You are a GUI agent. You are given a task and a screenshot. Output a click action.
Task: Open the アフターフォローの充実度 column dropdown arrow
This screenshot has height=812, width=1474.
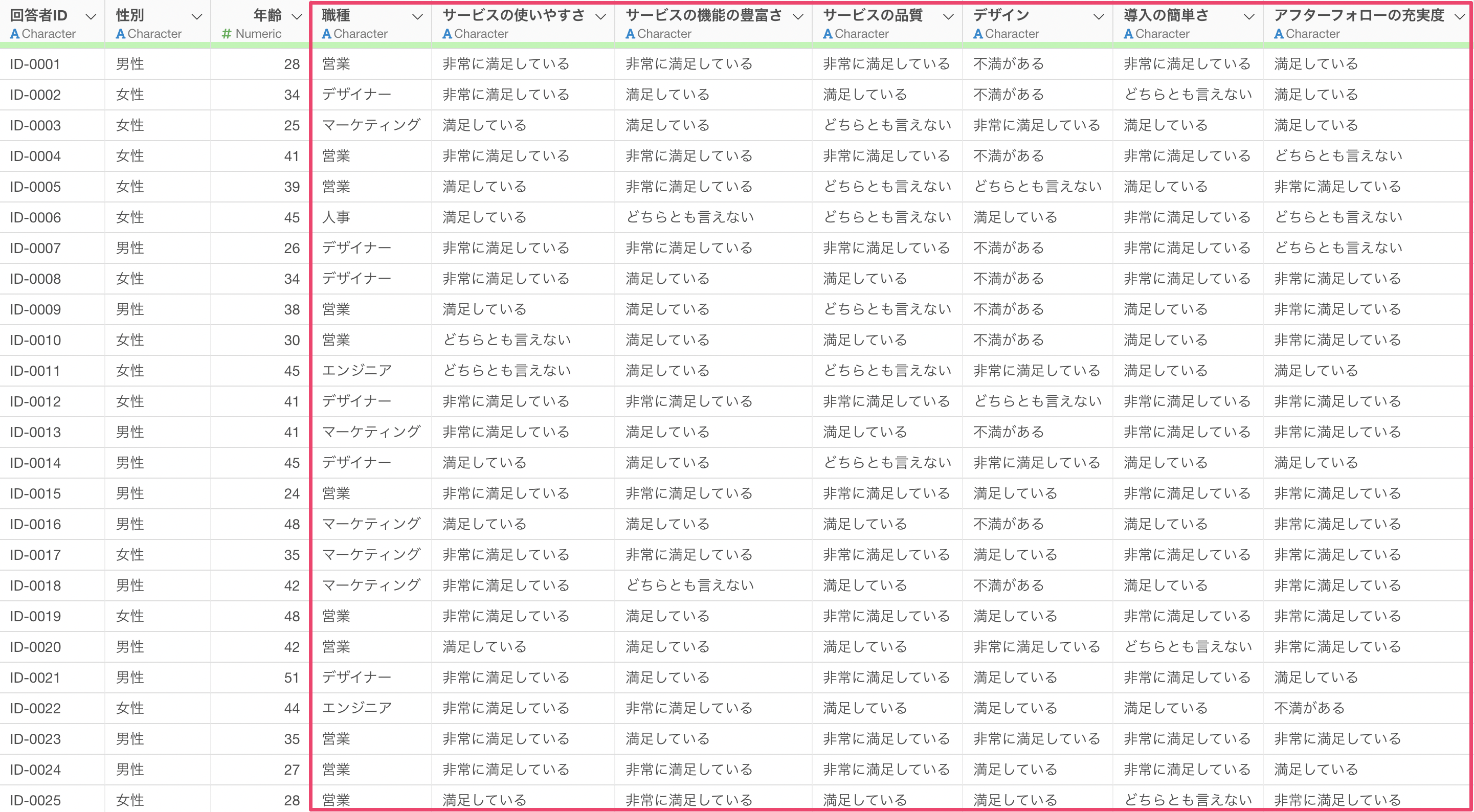coord(1460,16)
